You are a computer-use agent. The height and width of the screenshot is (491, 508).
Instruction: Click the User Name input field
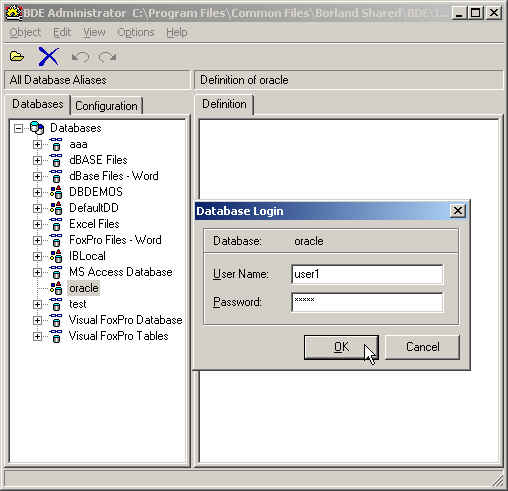click(367, 274)
